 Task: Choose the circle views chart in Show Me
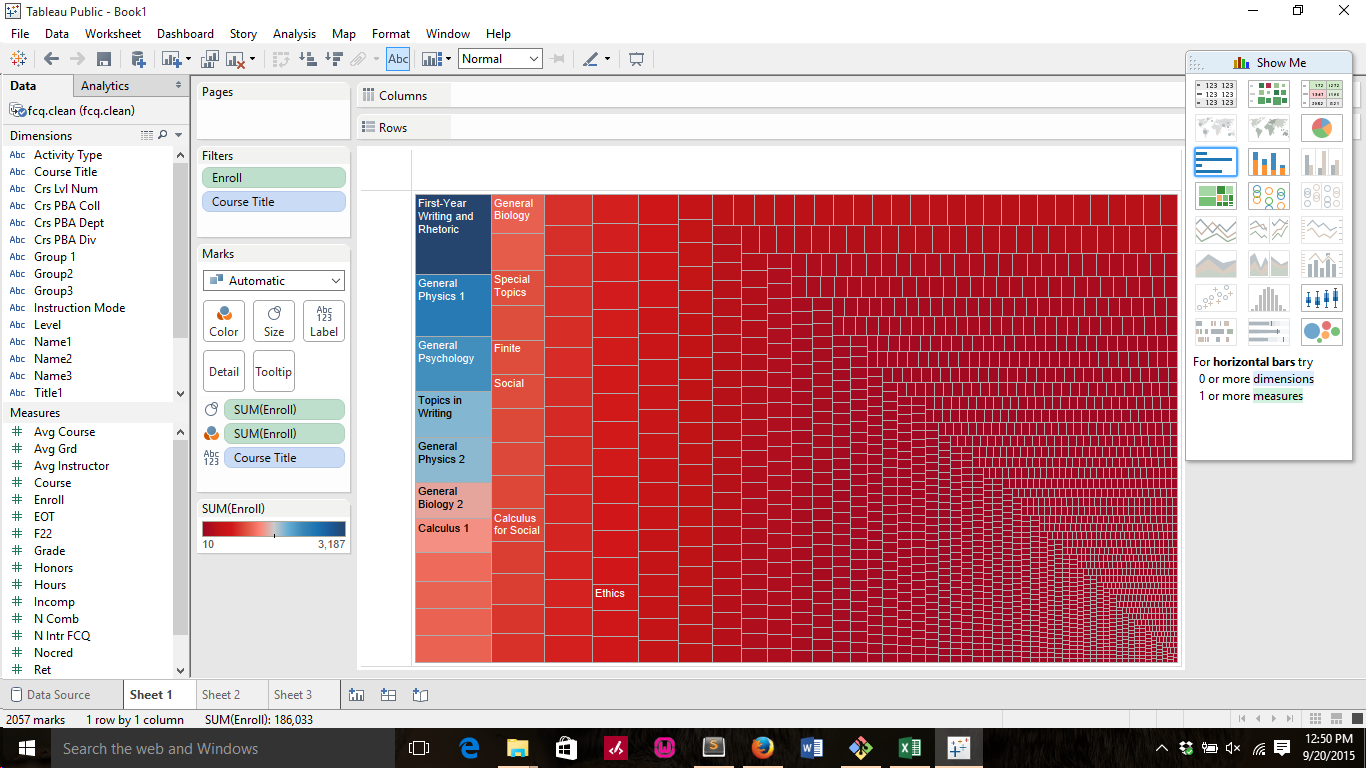[x=1269, y=196]
